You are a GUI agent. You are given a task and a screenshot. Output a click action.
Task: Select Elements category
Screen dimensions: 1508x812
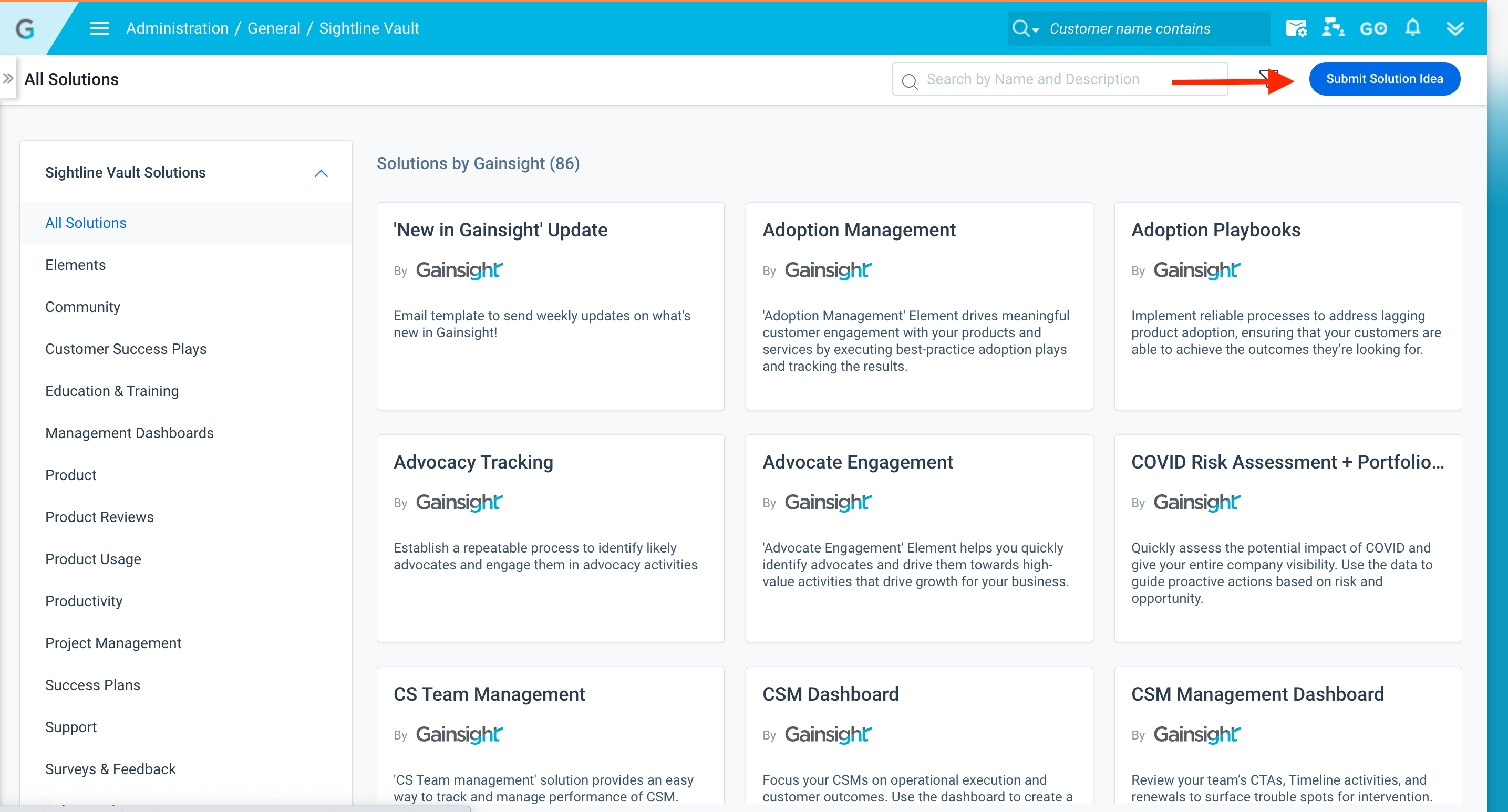pyautogui.click(x=186, y=265)
